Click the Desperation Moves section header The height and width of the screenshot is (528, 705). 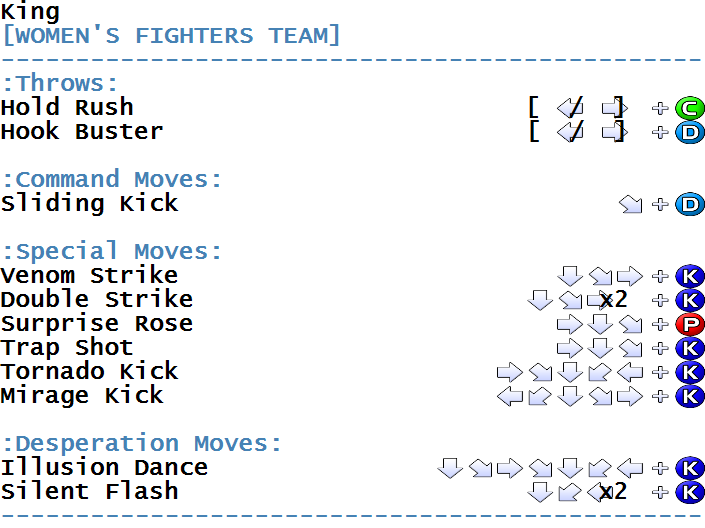coord(142,443)
